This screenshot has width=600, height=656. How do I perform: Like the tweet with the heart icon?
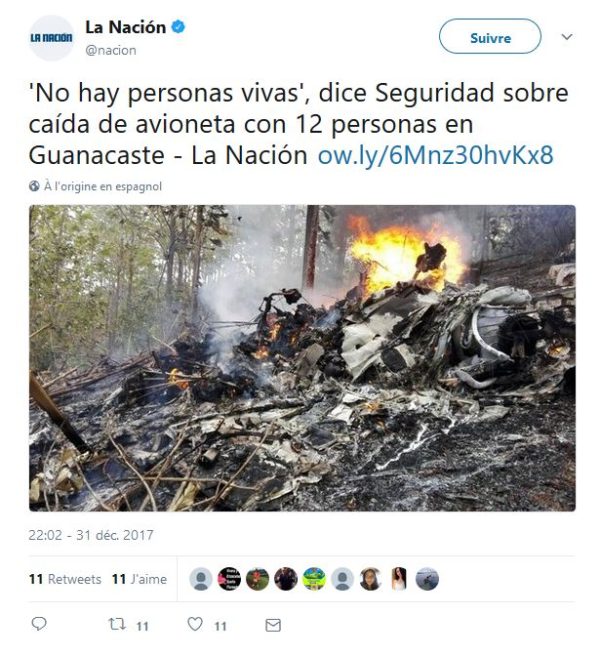pyautogui.click(x=195, y=624)
